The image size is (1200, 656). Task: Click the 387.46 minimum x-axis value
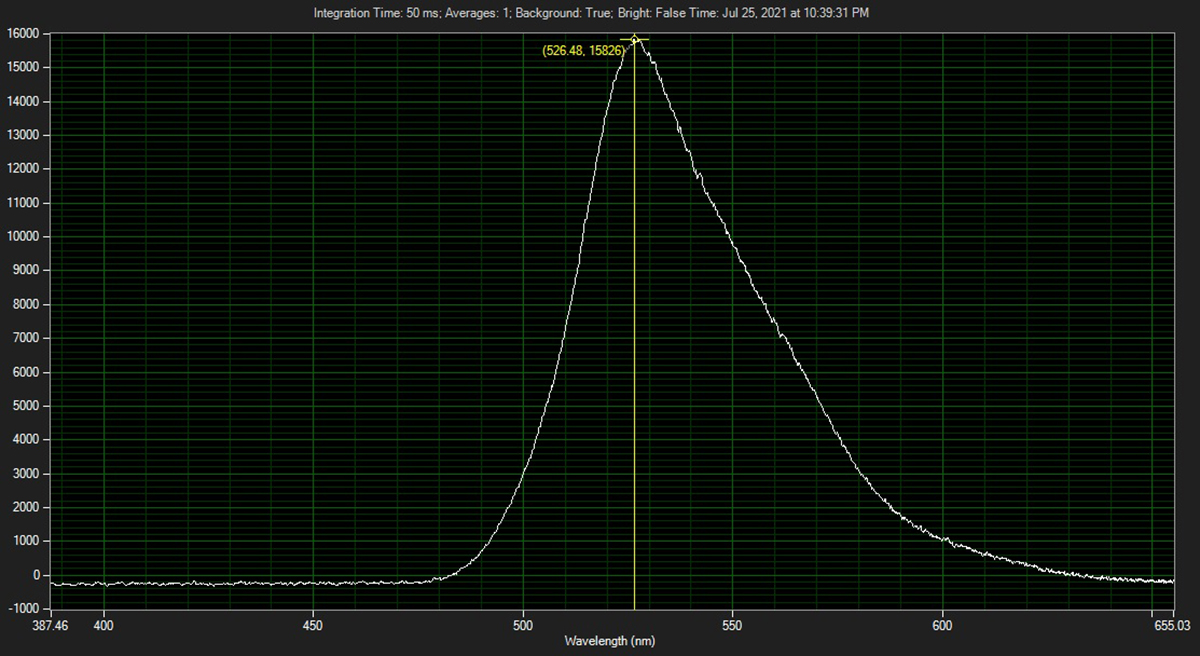pos(50,625)
